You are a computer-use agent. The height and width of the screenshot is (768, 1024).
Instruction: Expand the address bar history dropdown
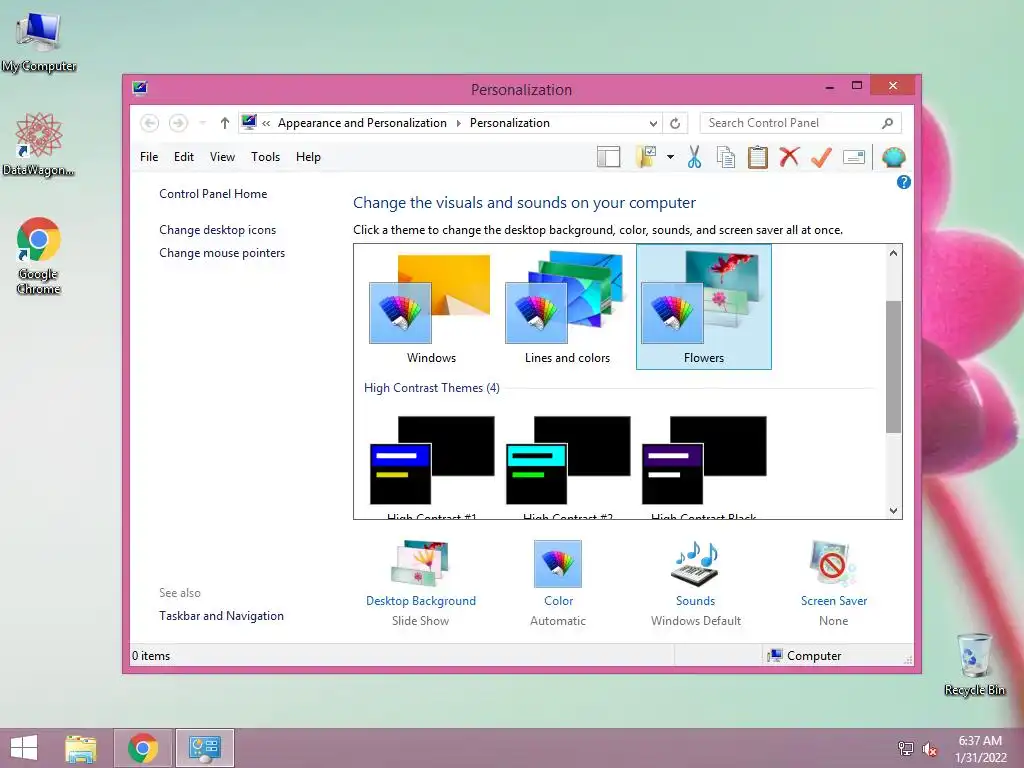(x=653, y=123)
